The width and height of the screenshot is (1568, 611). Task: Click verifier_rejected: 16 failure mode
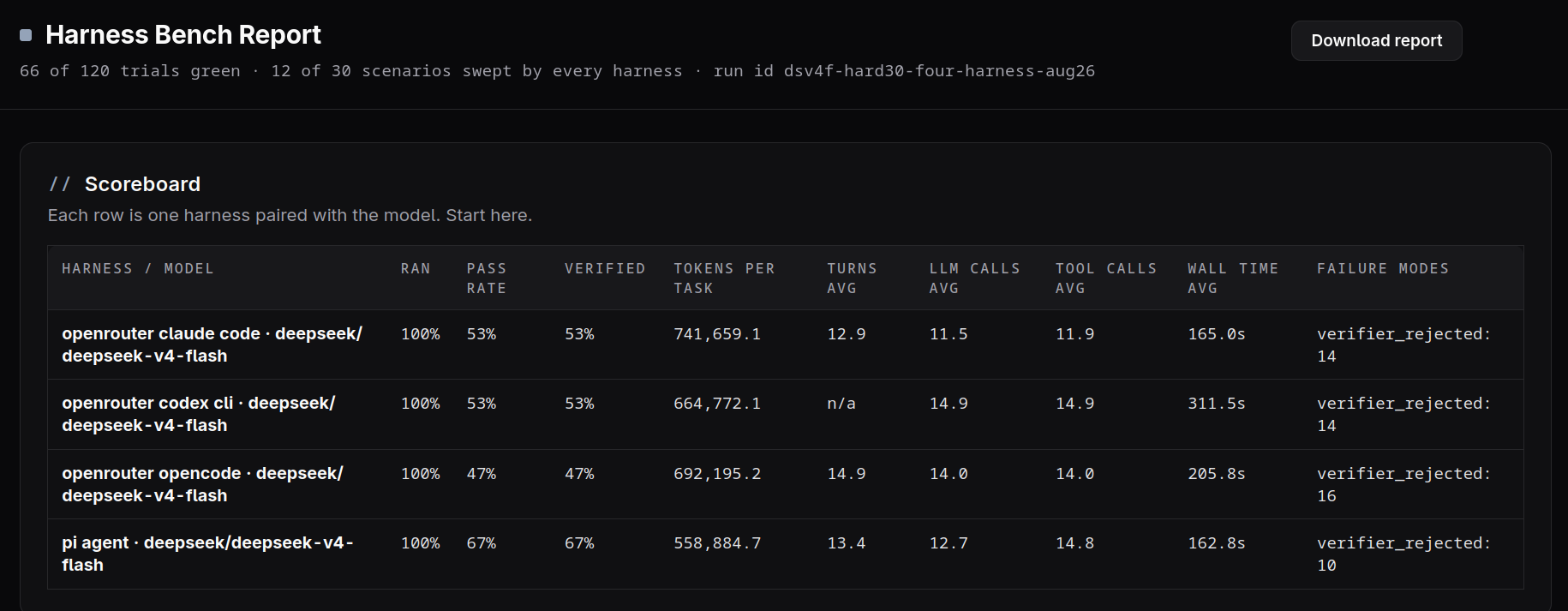tap(1403, 485)
